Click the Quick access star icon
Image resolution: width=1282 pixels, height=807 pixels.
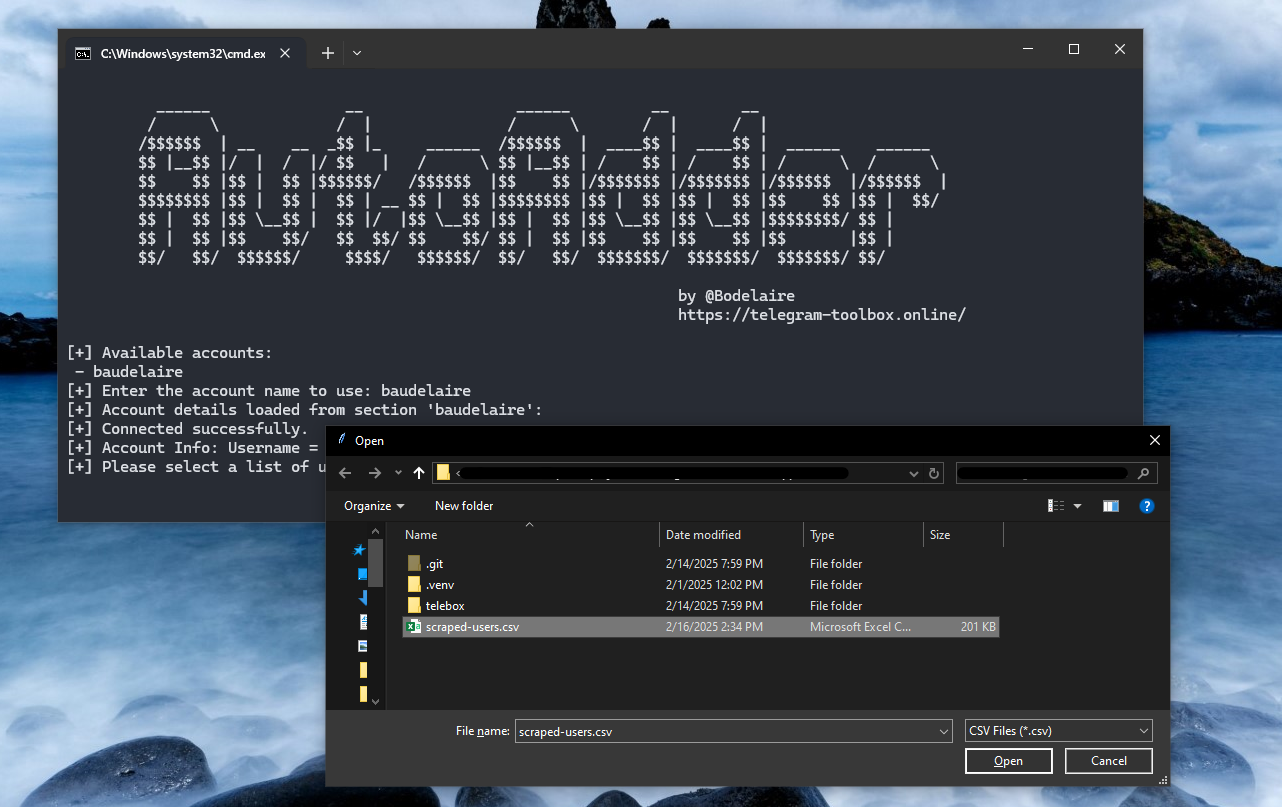point(359,550)
